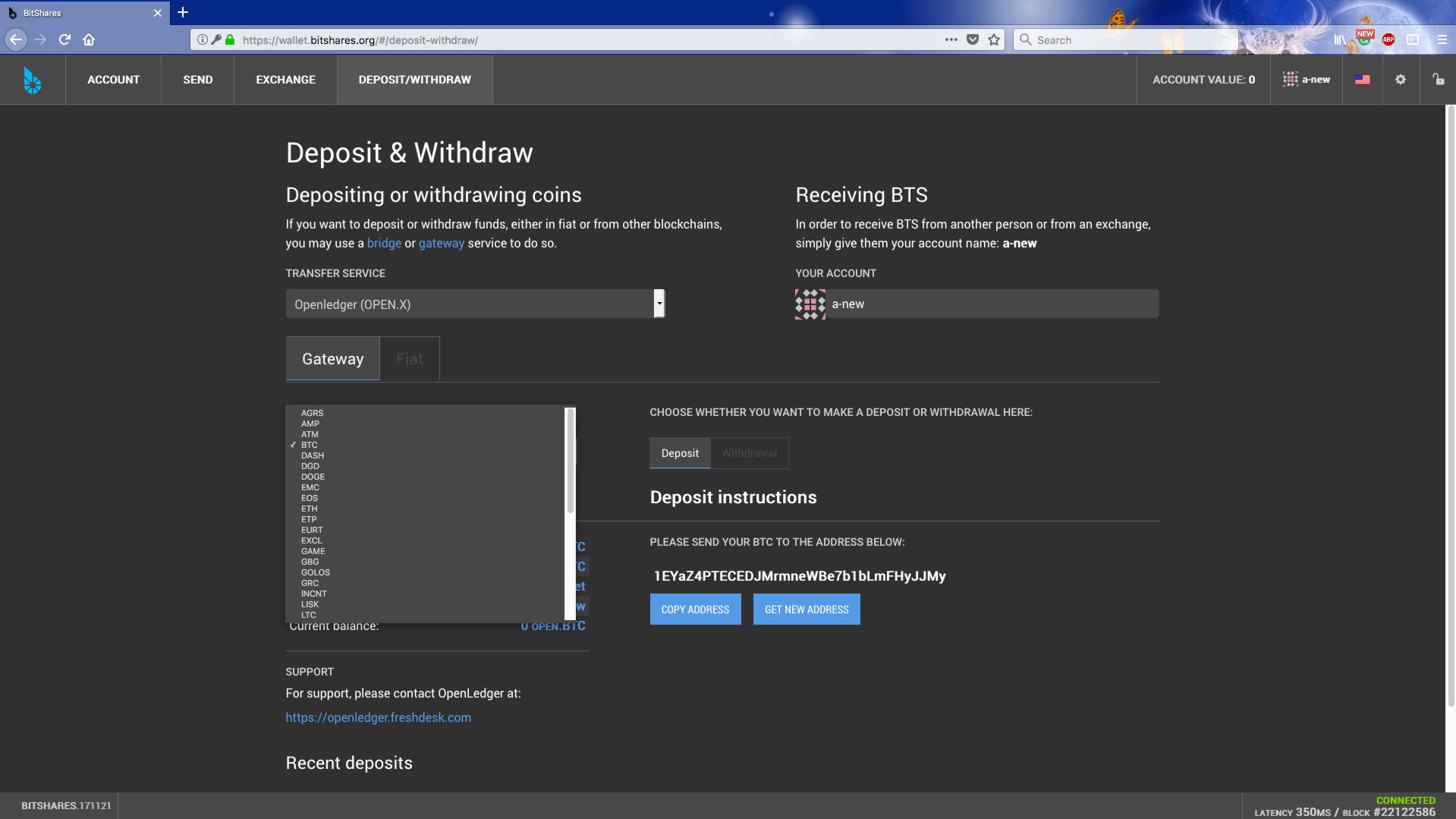Click the BitShares logo icon
Image resolution: width=1456 pixels, height=819 pixels.
(32, 80)
